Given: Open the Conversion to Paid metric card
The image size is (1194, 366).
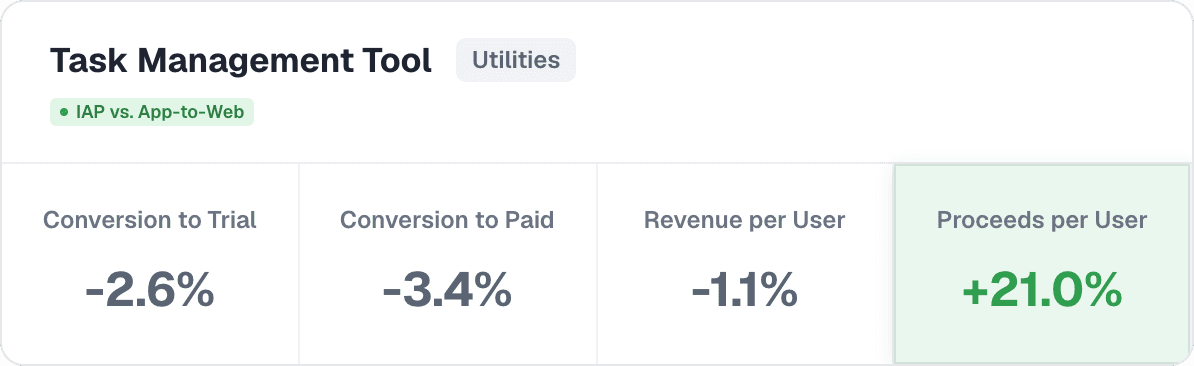Looking at the screenshot, I should pyautogui.click(x=448, y=263).
